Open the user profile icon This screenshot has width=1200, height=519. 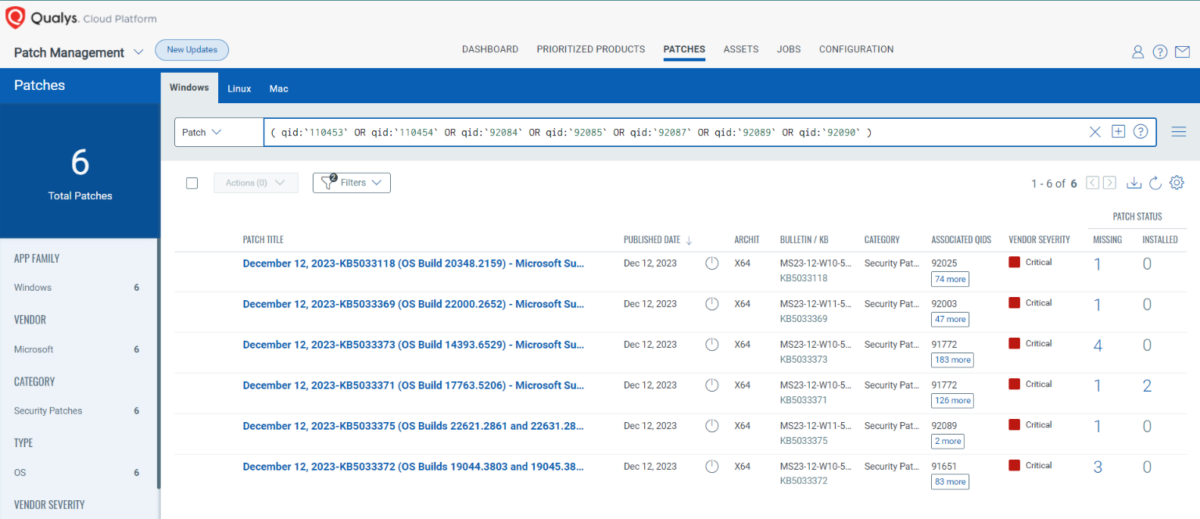pos(1137,52)
